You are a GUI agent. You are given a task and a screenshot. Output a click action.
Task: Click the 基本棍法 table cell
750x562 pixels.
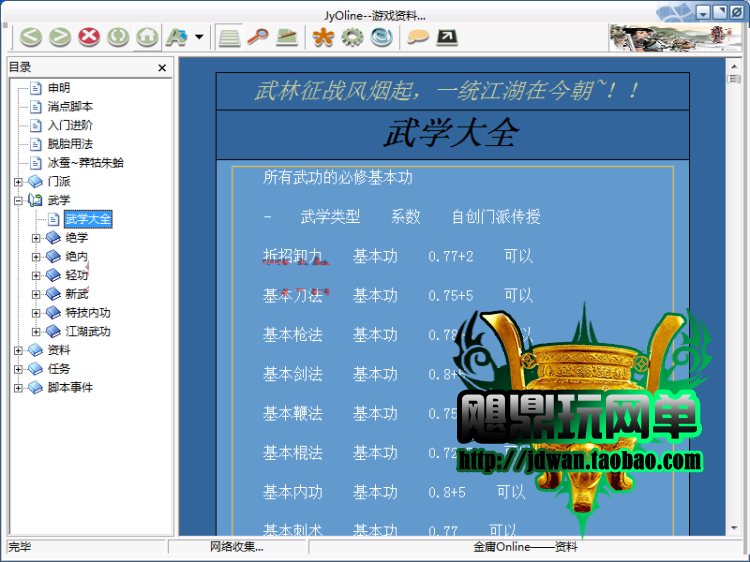[292, 452]
